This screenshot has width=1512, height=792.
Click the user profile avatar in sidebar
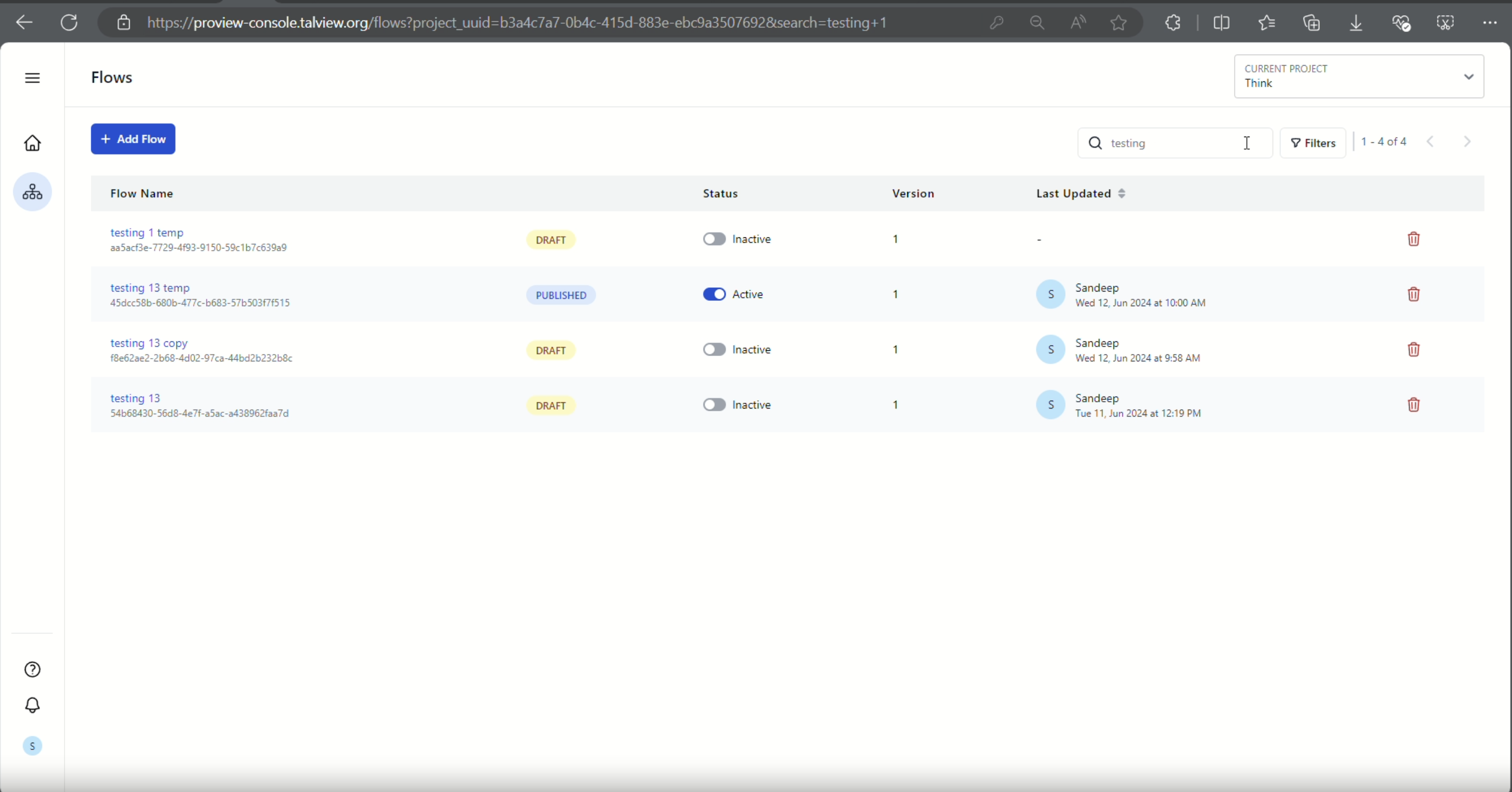[x=32, y=746]
